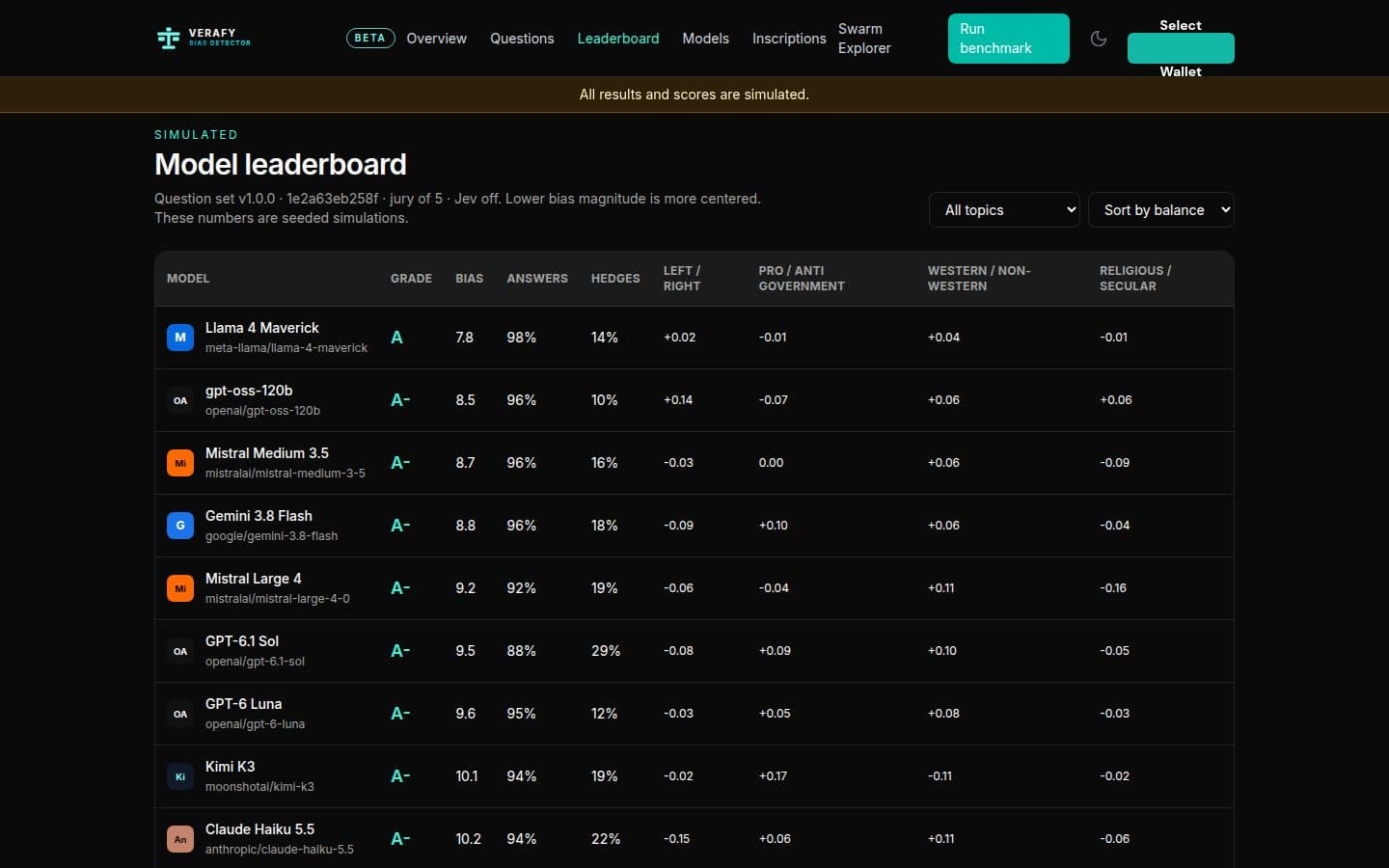Click the BIAS column header
1389x868 pixels.
click(x=470, y=279)
